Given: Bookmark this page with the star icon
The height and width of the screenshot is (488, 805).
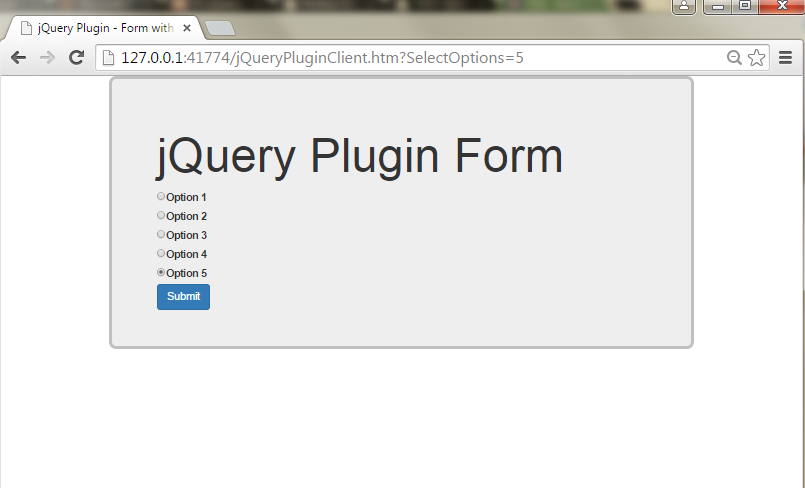Looking at the screenshot, I should [756, 57].
